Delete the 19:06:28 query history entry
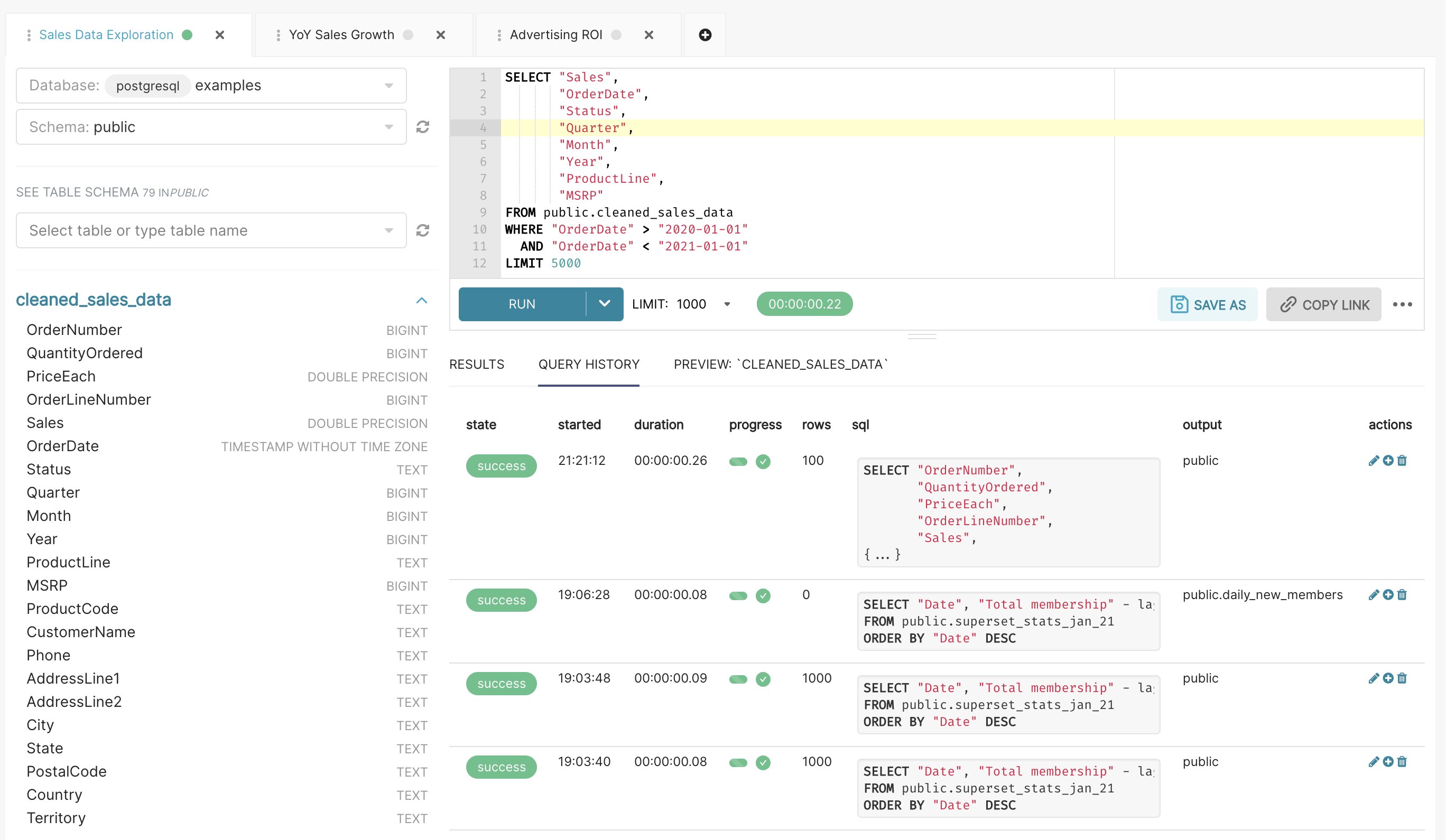The width and height of the screenshot is (1446, 840). click(x=1402, y=595)
